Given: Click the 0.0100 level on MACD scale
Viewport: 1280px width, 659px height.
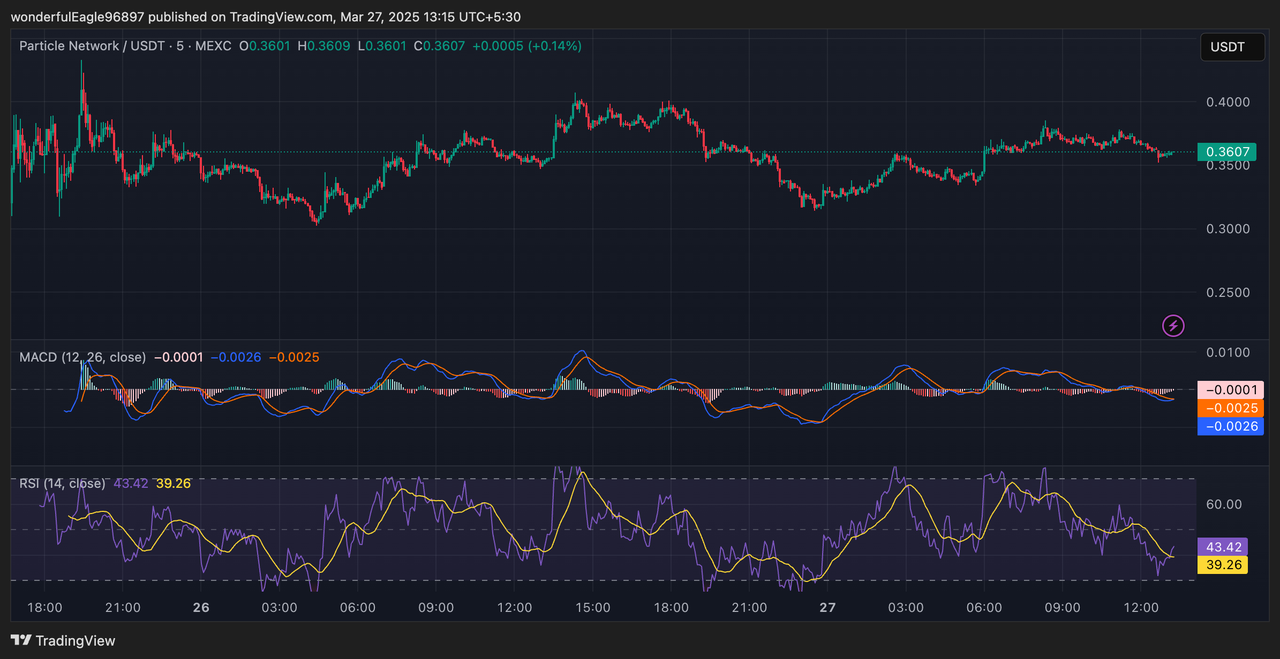Looking at the screenshot, I should [x=1226, y=353].
